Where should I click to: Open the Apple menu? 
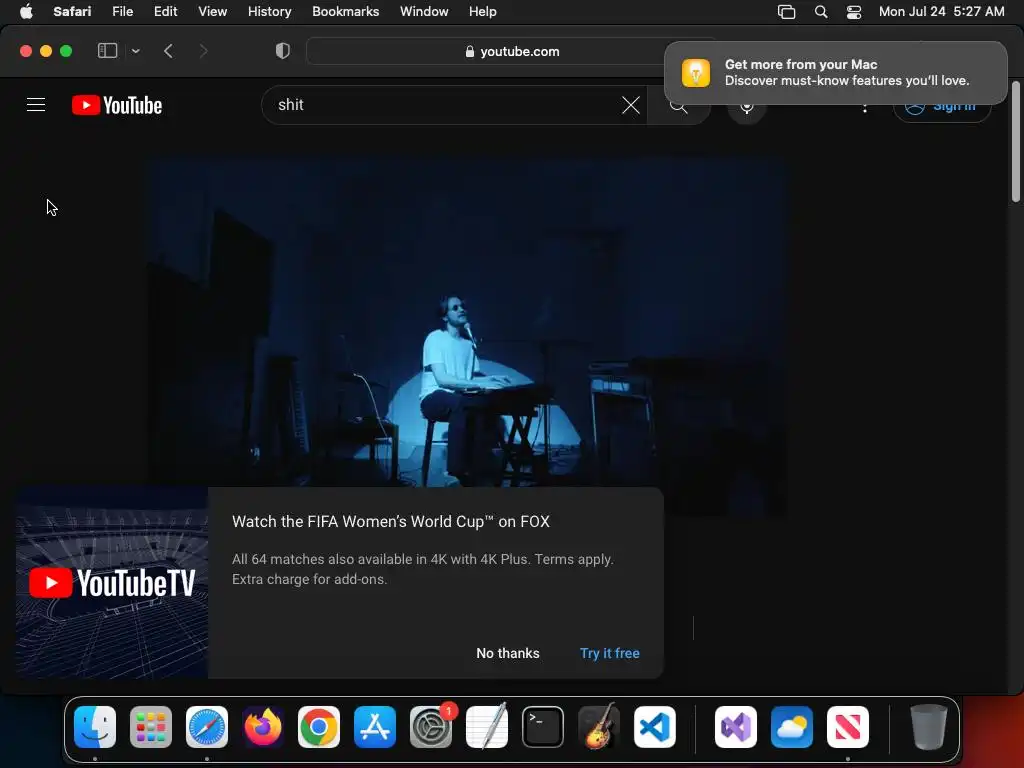[x=26, y=11]
